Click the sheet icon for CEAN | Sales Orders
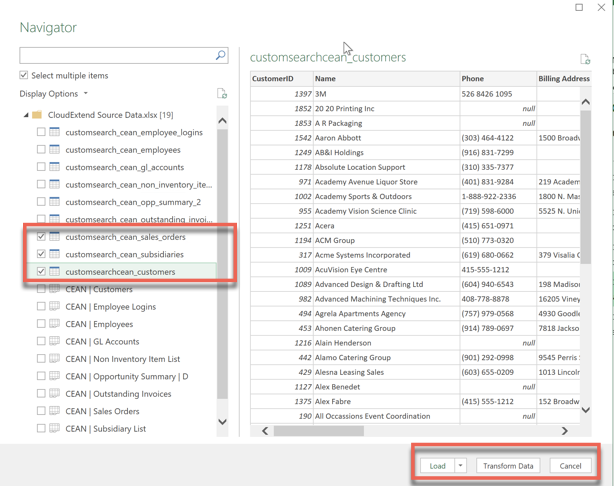 pos(54,411)
